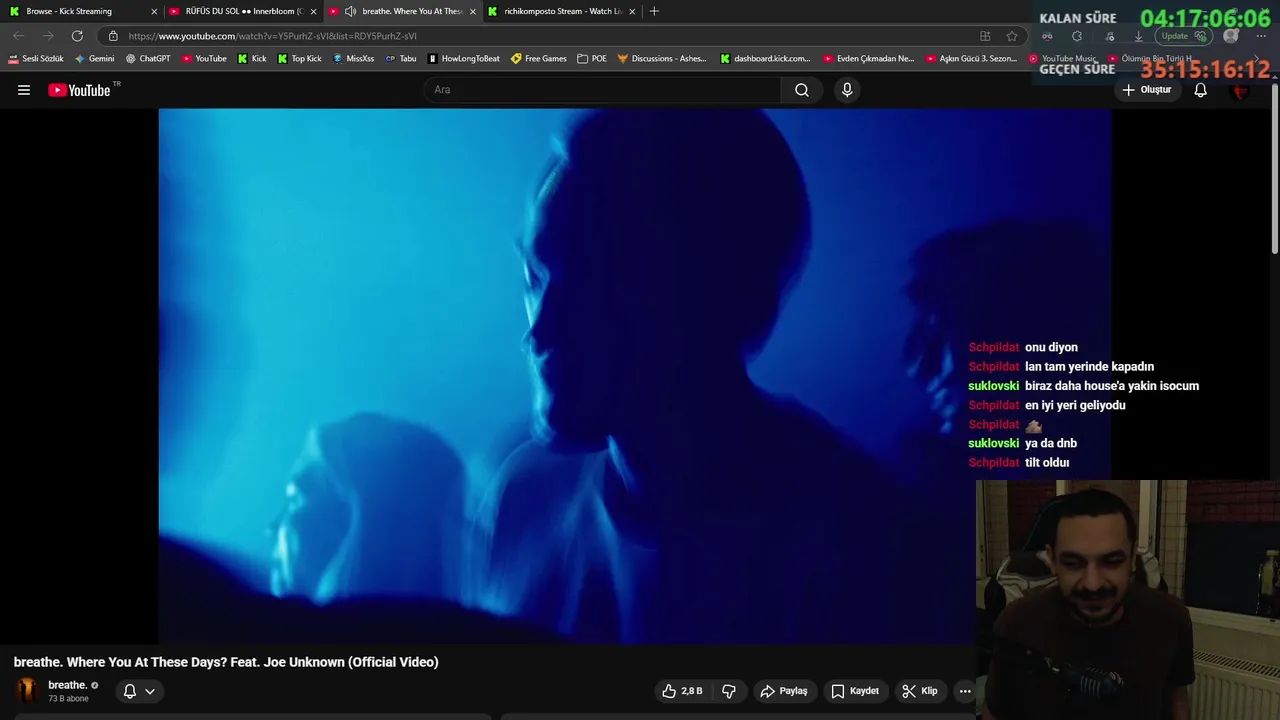Start voice search with microphone icon
The width and height of the screenshot is (1280, 720).
point(847,90)
